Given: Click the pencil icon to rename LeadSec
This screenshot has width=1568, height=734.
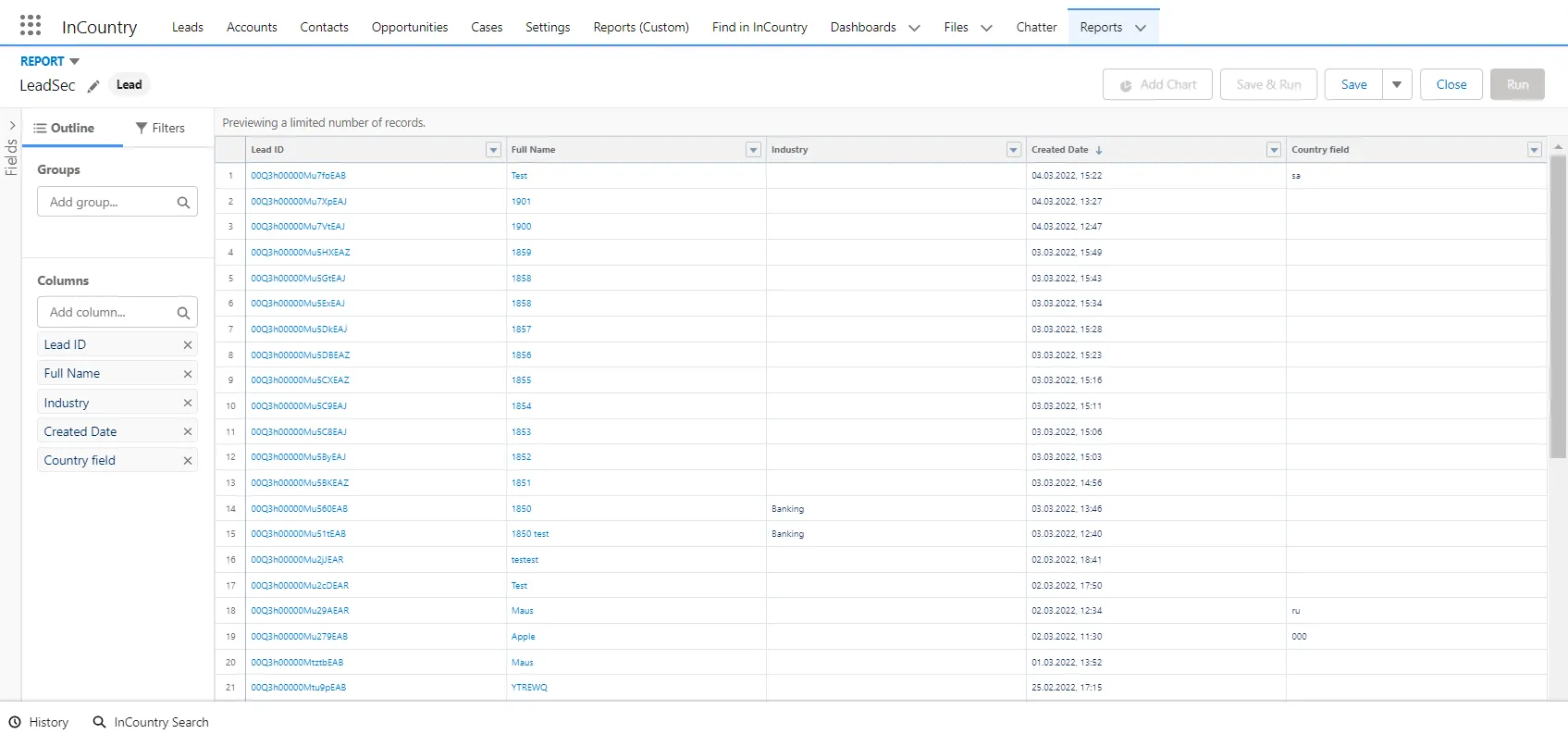Looking at the screenshot, I should click(x=93, y=86).
